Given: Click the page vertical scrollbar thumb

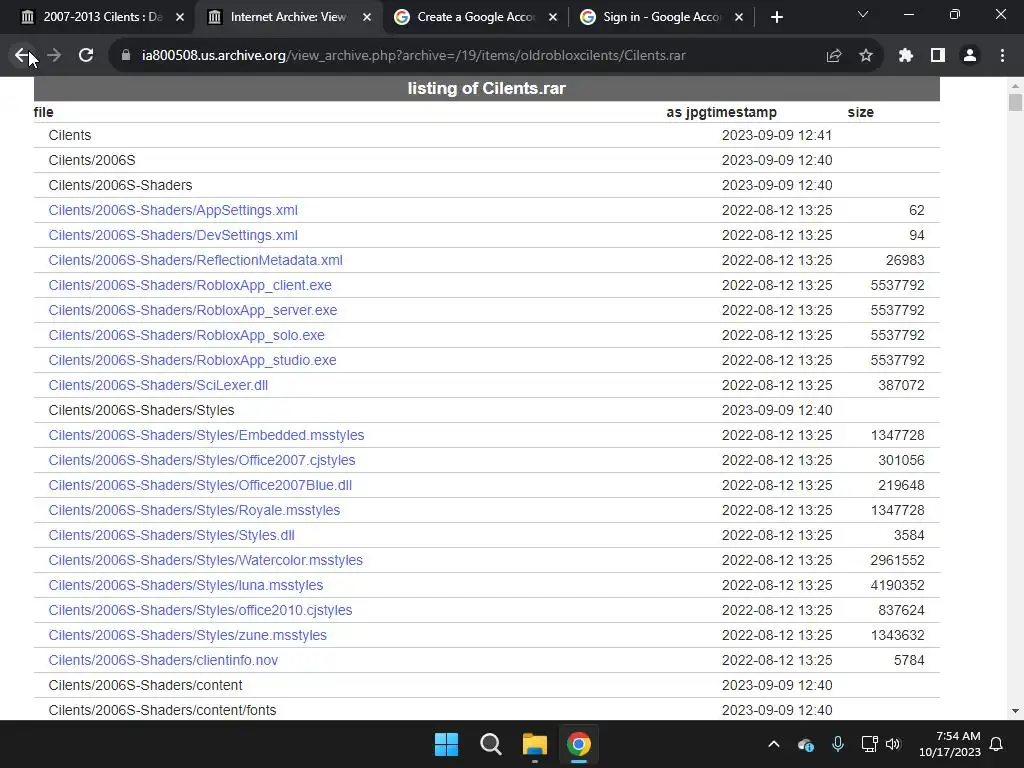Looking at the screenshot, I should coord(1015,103).
